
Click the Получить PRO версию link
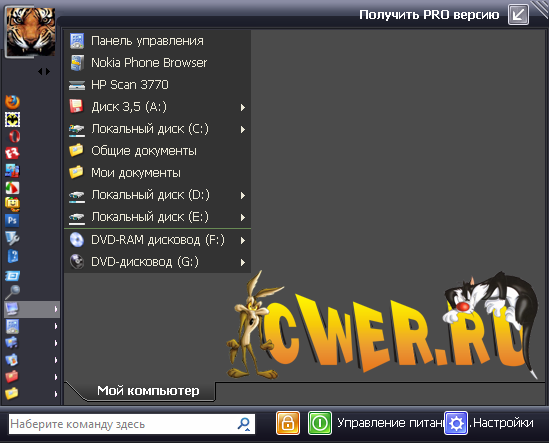point(429,15)
